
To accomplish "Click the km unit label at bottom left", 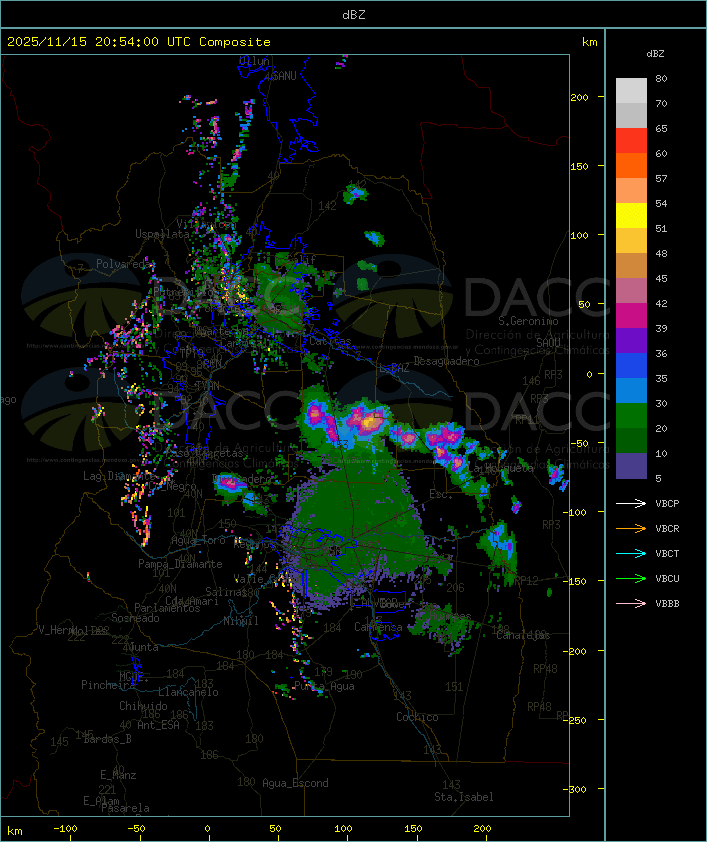I will pos(15,831).
